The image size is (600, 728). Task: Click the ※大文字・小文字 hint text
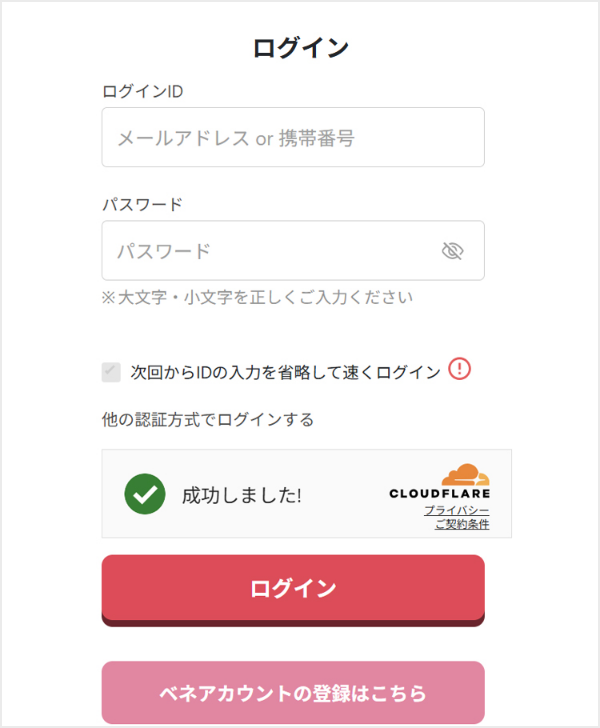(x=257, y=297)
